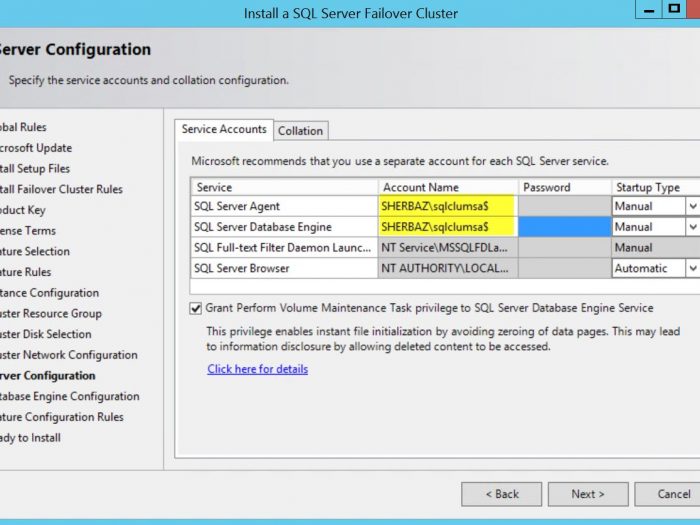Click SQL Server Agent password field
Screen dimensions: 700x525
[x=564, y=206]
